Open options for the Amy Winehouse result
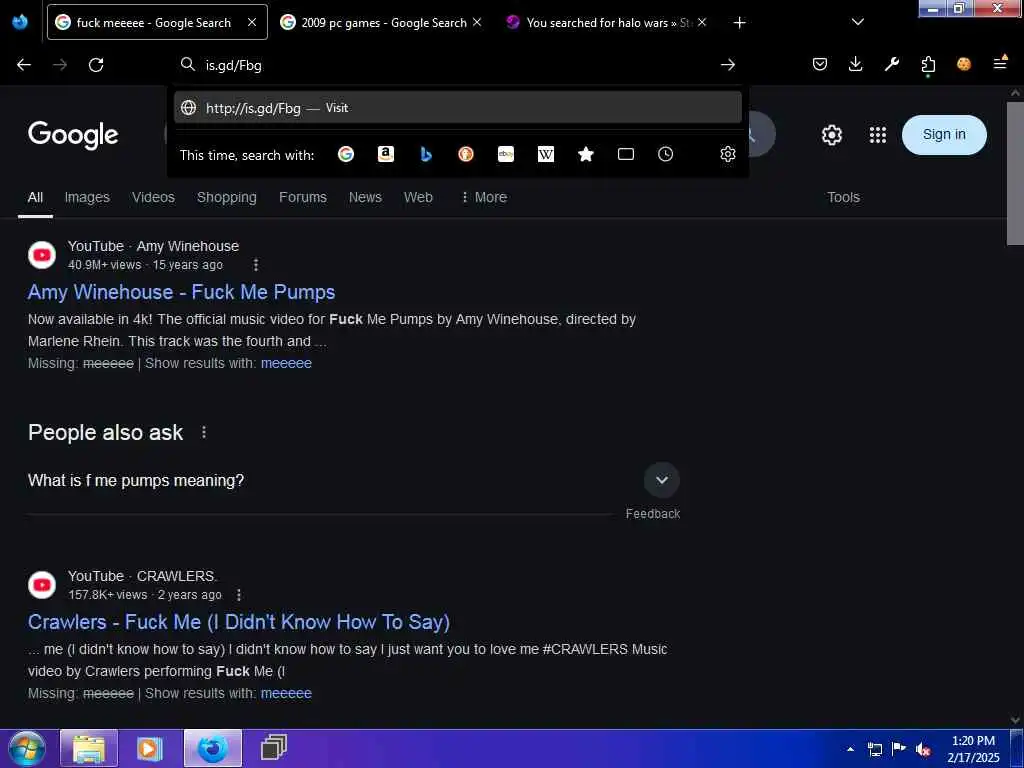The image size is (1024, 768). point(255,264)
